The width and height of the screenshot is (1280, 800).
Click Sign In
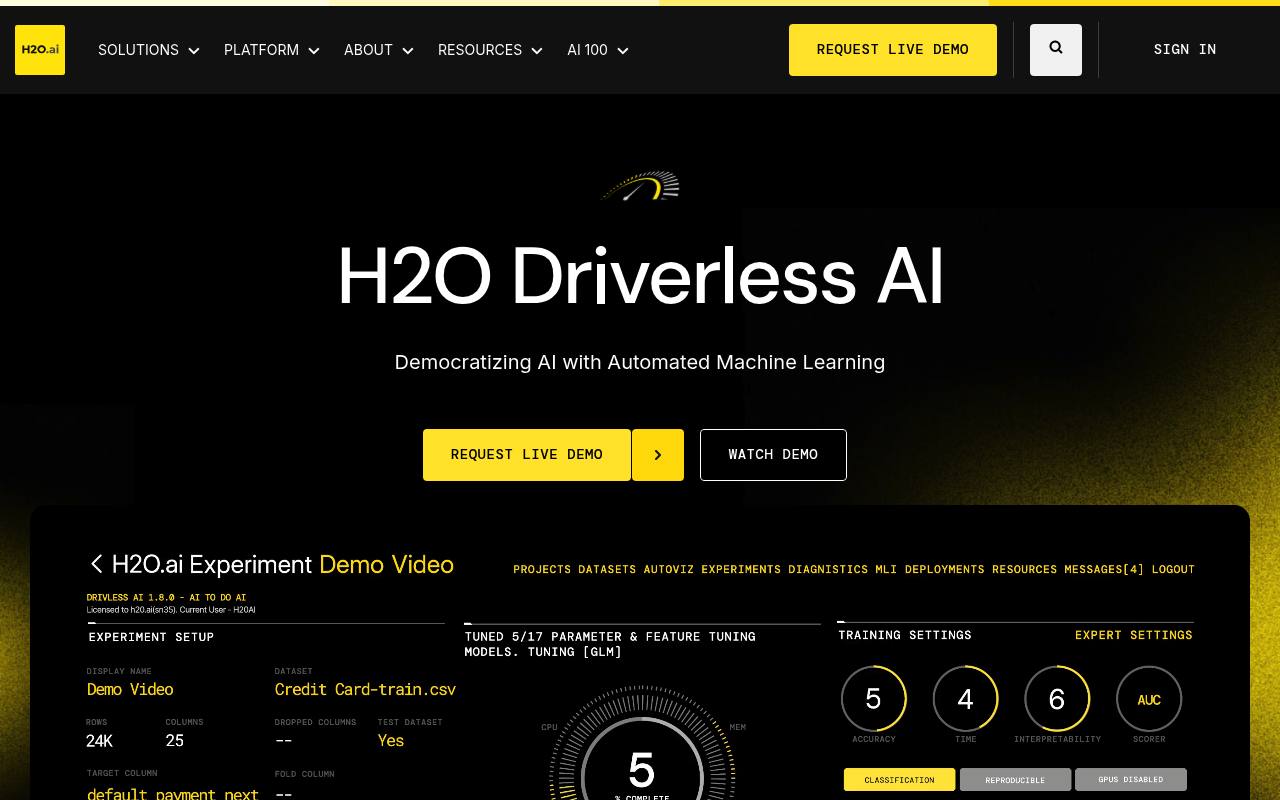[1185, 49]
